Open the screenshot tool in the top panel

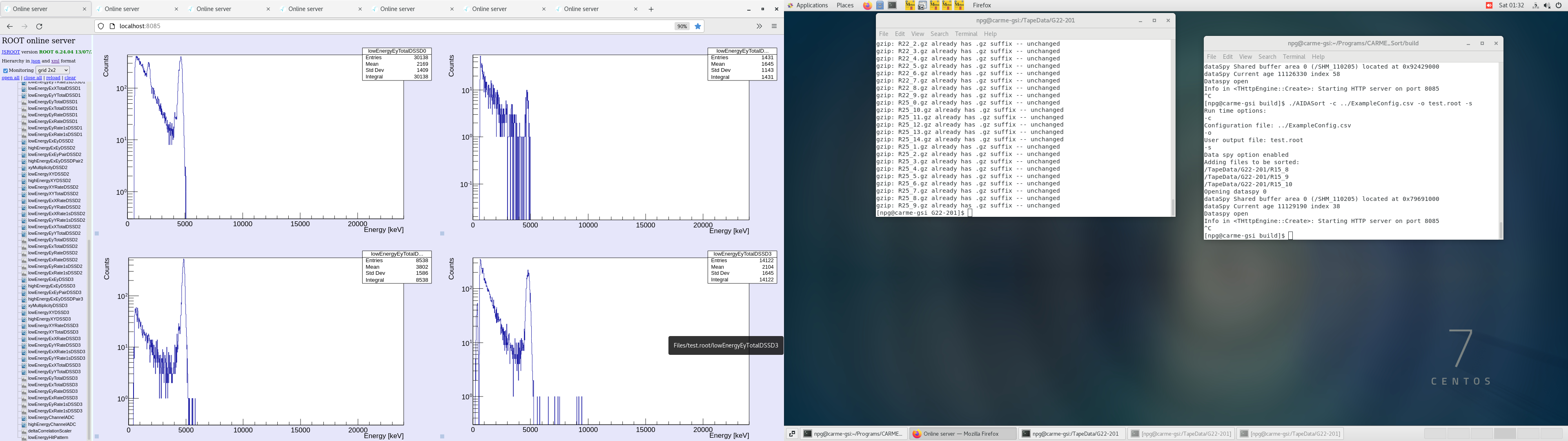[922, 5]
